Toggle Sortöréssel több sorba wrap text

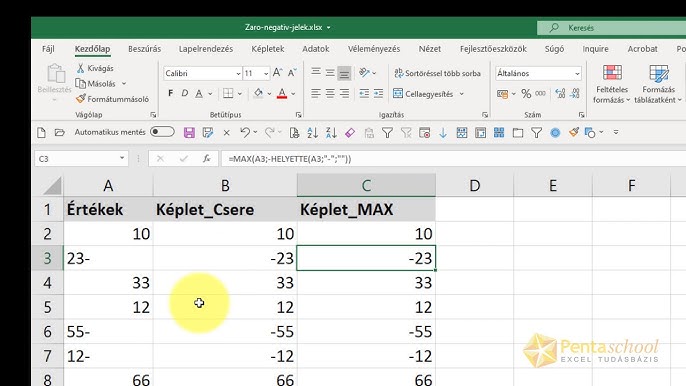click(x=437, y=74)
